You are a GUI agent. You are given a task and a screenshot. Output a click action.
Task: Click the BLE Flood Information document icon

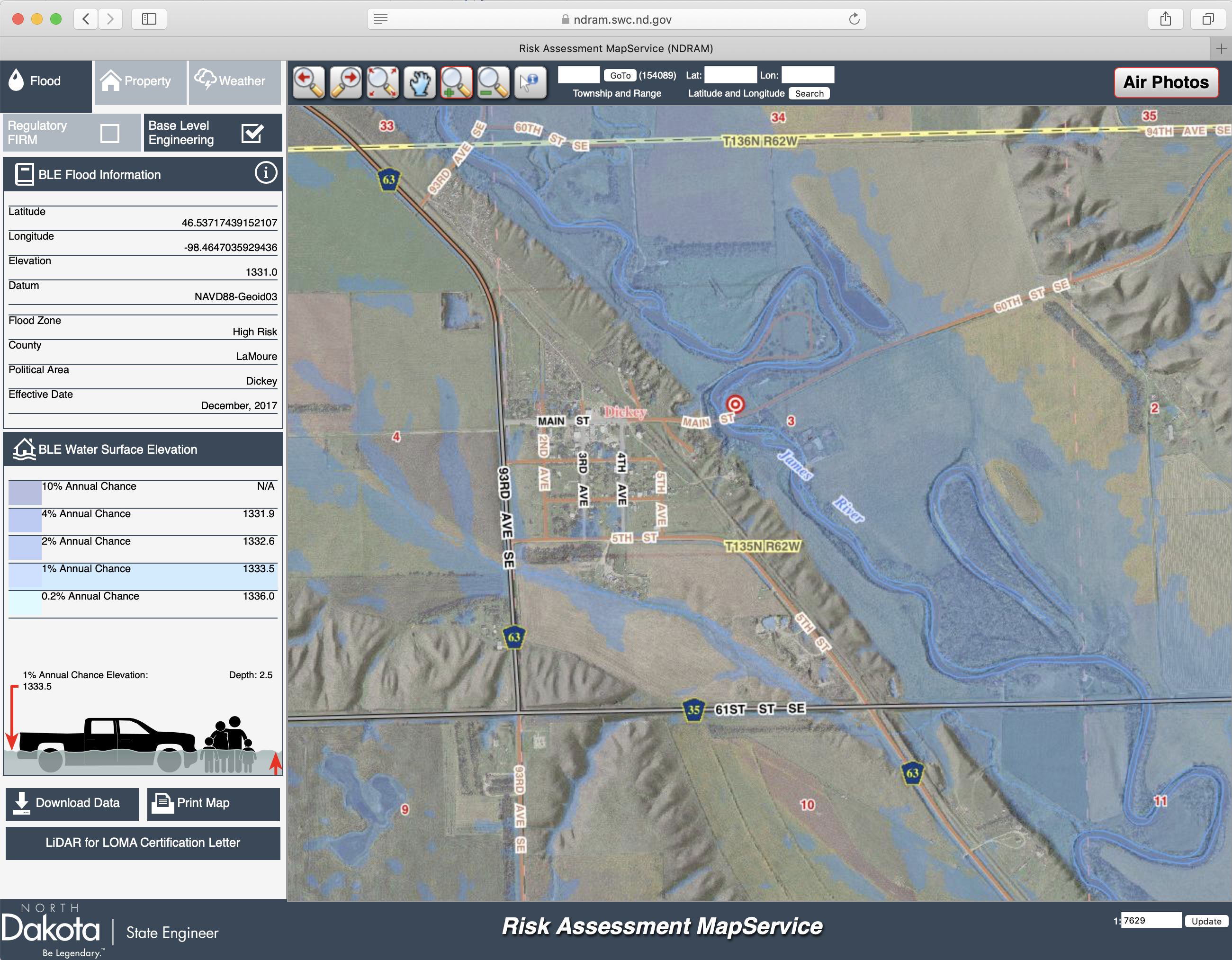pos(24,174)
